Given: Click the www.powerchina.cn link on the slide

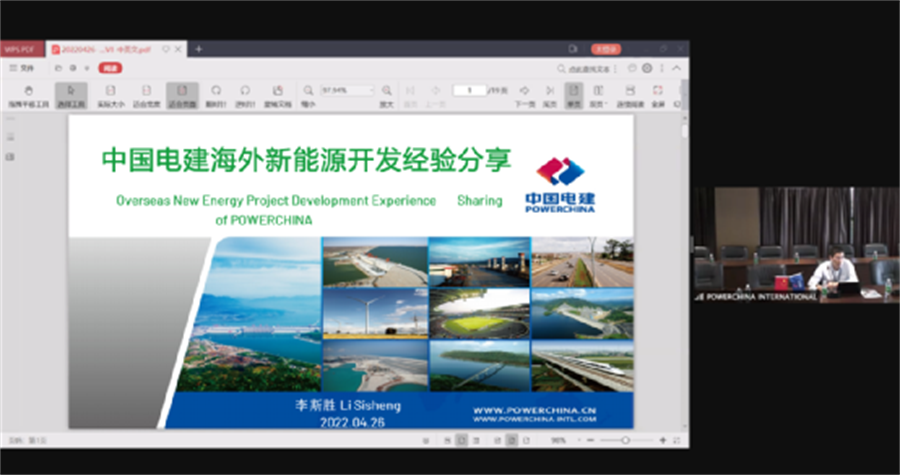Looking at the screenshot, I should tap(534, 410).
